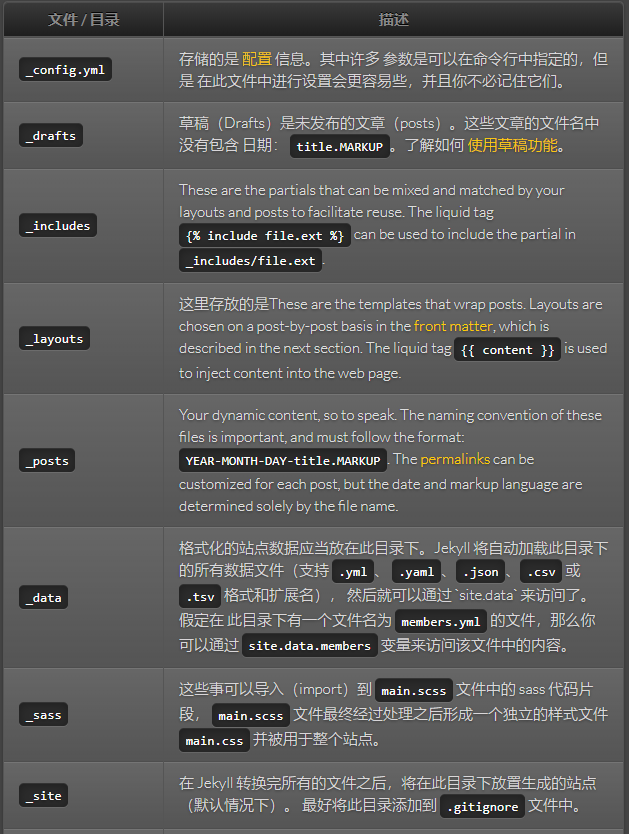Screen dimensions: 629x834
Task: Click the 文件 / 目录 column header
Action: click(x=83, y=20)
